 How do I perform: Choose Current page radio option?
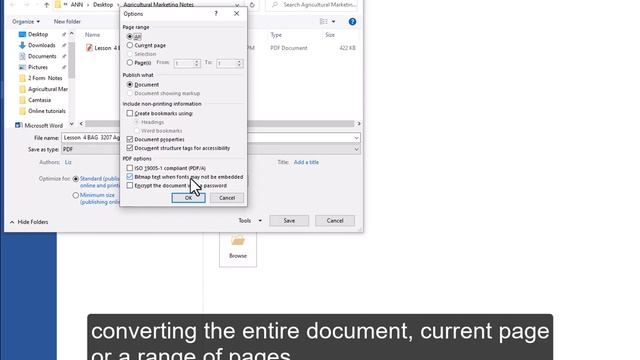click(130, 45)
